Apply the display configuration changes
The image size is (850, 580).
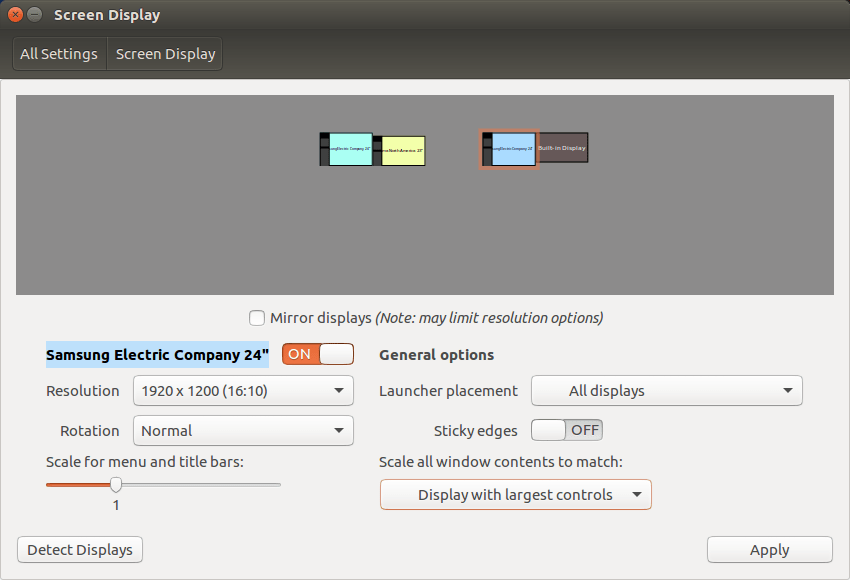(x=769, y=549)
